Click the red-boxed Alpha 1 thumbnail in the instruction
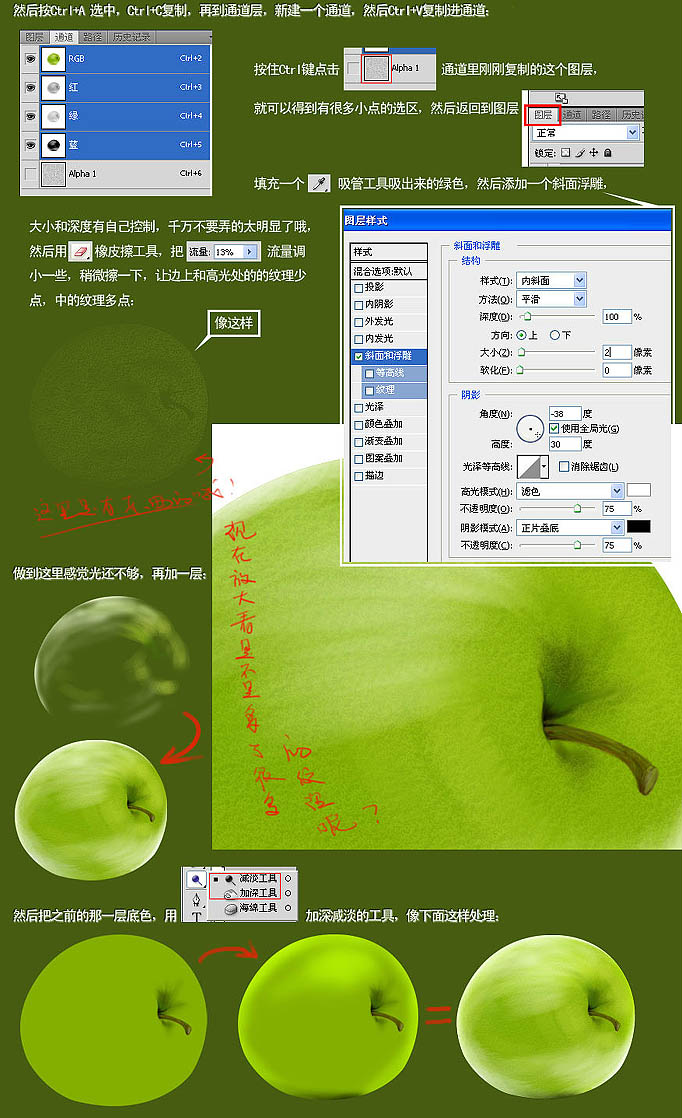Screen dimensions: 682x1118 pos(376,68)
